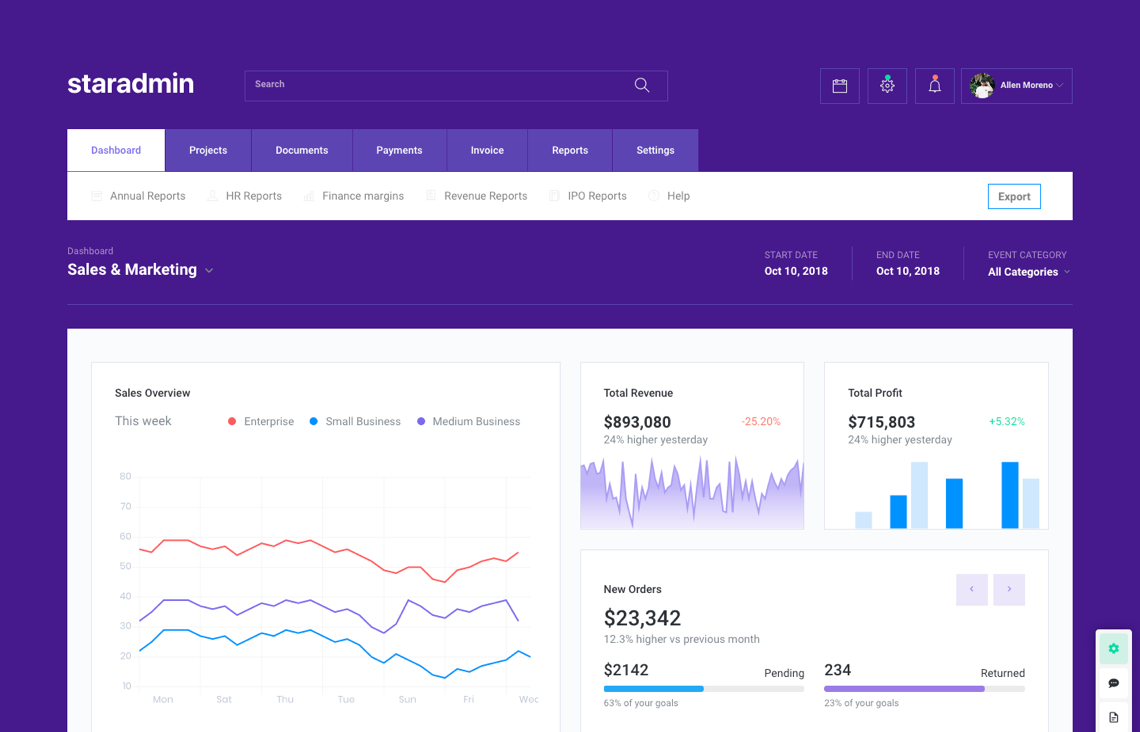Toggle Enterprise series in chart legend

pyautogui.click(x=261, y=422)
